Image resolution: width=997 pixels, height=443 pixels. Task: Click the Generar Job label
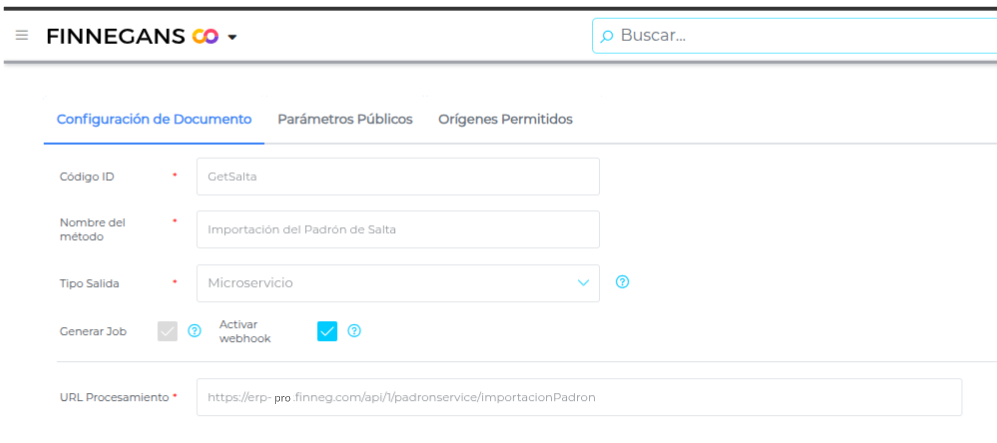pos(93,331)
